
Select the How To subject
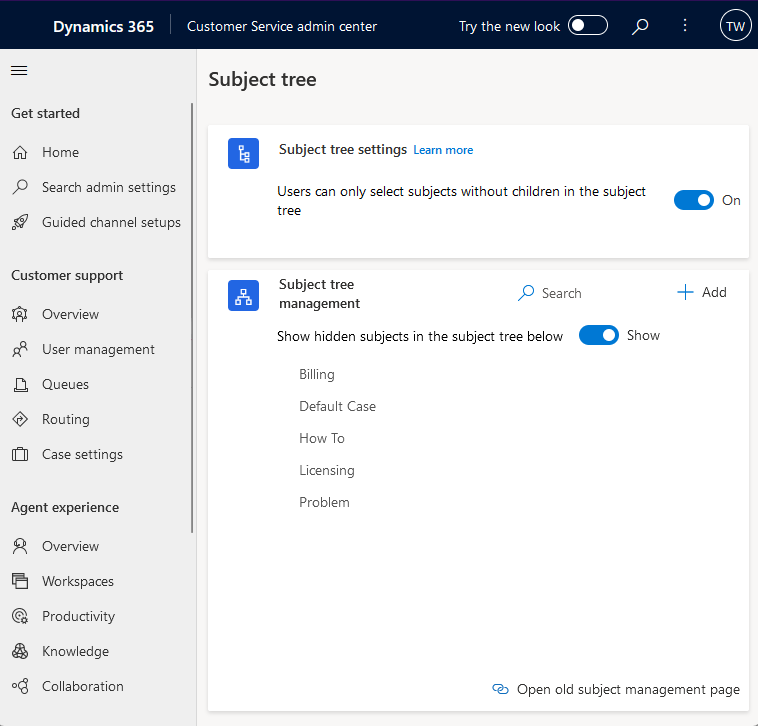coord(322,438)
